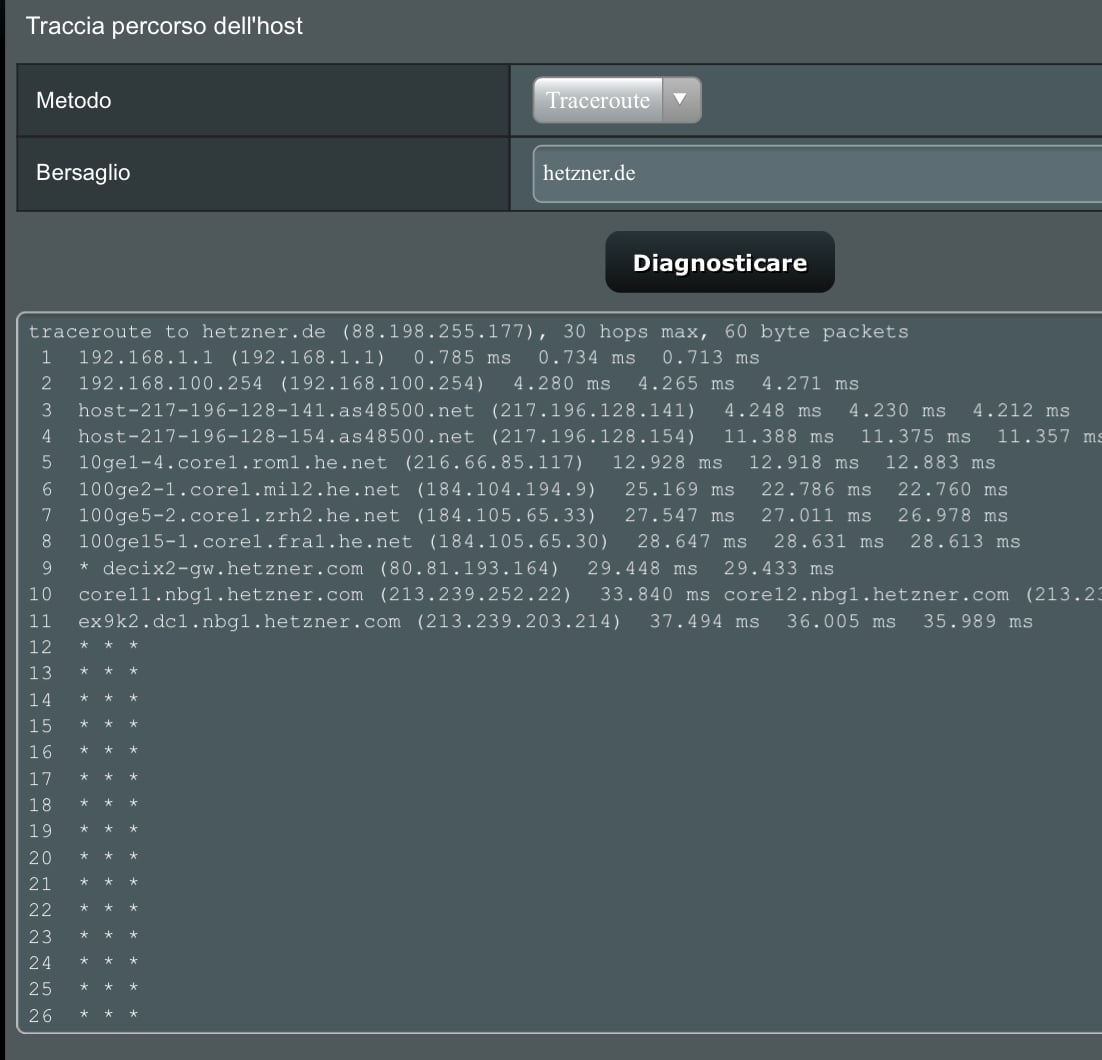Screen dimensions: 1102x1060
Task: Click hop 10 core11.nbg1.hetzner.com
Action: point(221,595)
